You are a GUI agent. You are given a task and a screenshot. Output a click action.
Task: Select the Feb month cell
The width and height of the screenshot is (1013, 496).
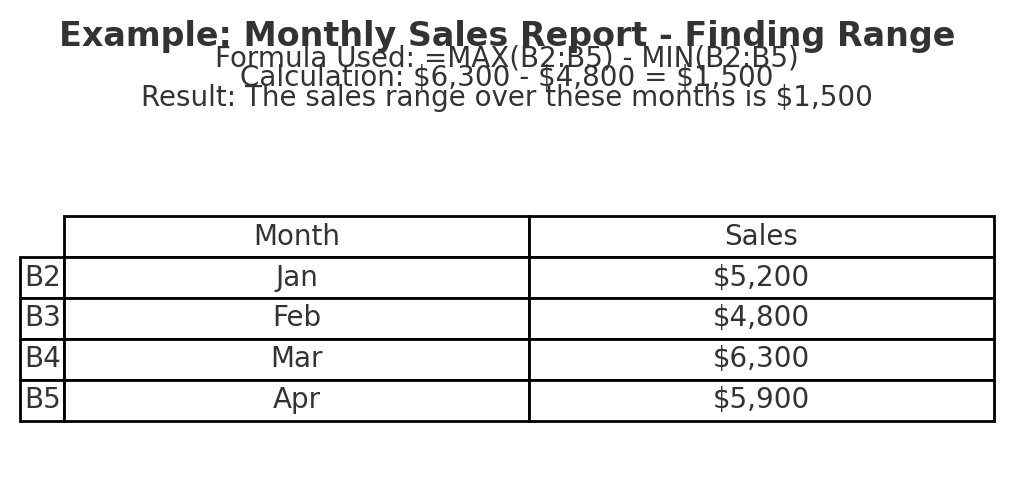coord(297,318)
